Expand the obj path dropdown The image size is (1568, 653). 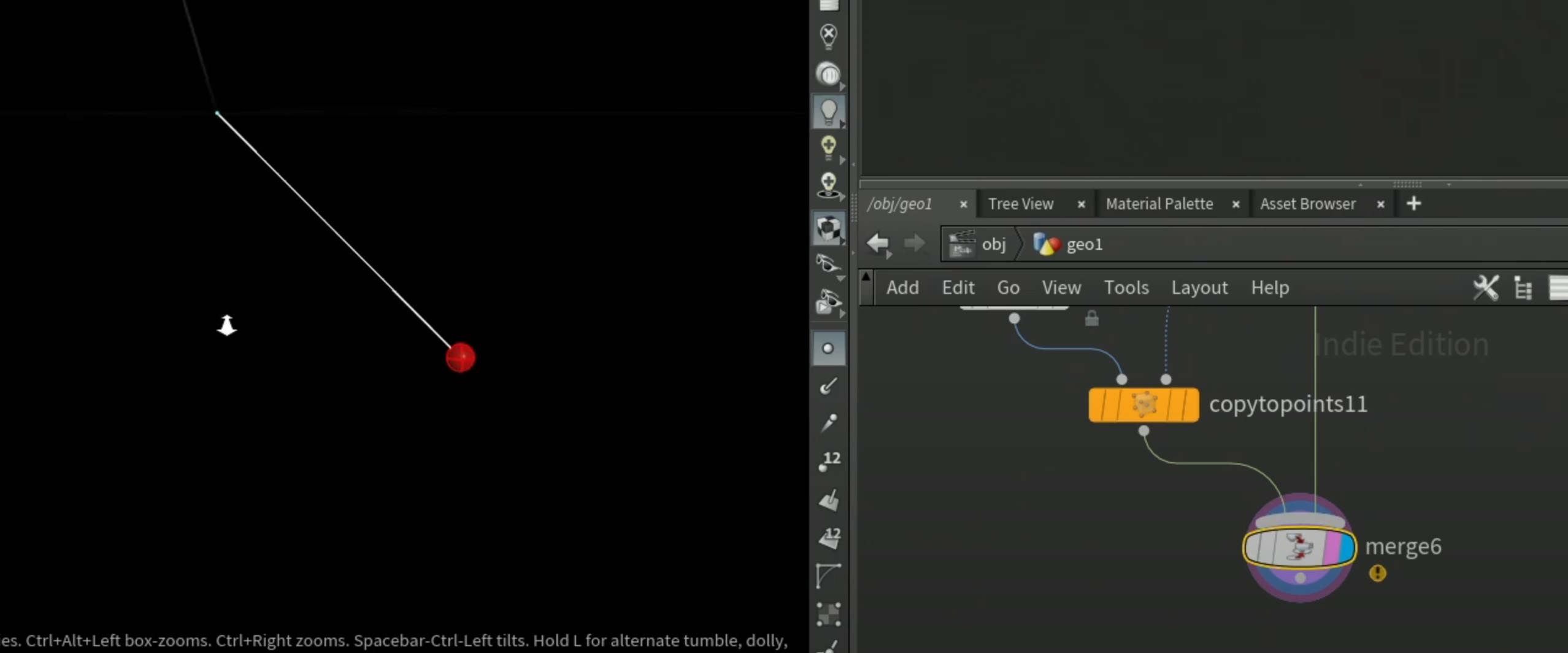pos(979,244)
